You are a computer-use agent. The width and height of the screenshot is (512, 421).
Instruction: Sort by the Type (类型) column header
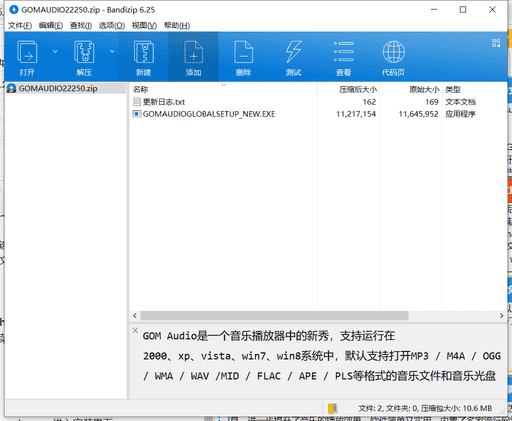pyautogui.click(x=475, y=89)
